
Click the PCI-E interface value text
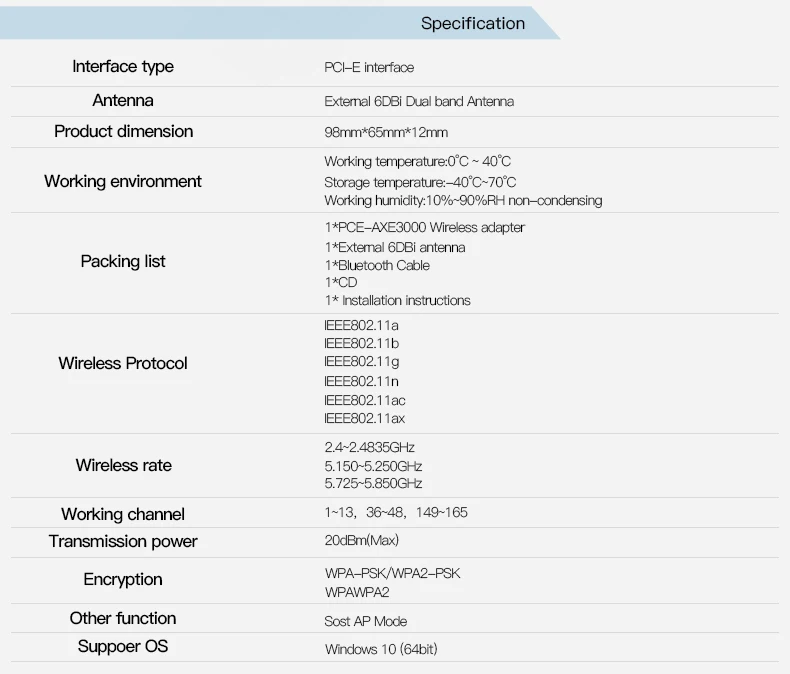pyautogui.click(x=369, y=68)
